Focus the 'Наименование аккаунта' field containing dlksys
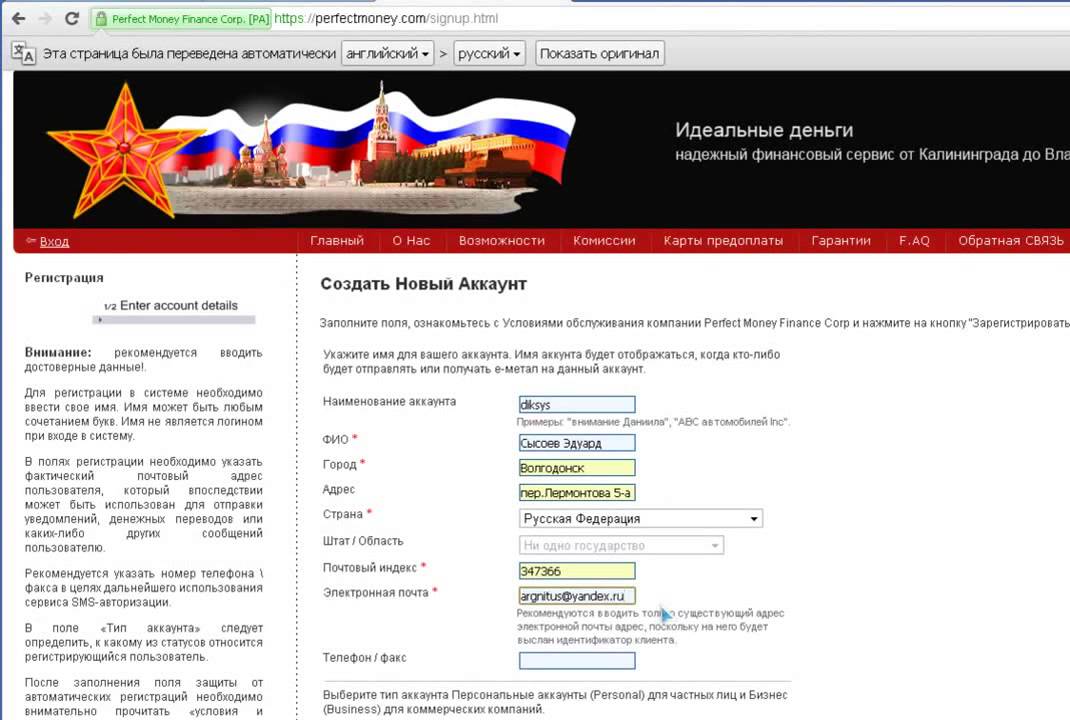The height and width of the screenshot is (720, 1070). tap(577, 405)
